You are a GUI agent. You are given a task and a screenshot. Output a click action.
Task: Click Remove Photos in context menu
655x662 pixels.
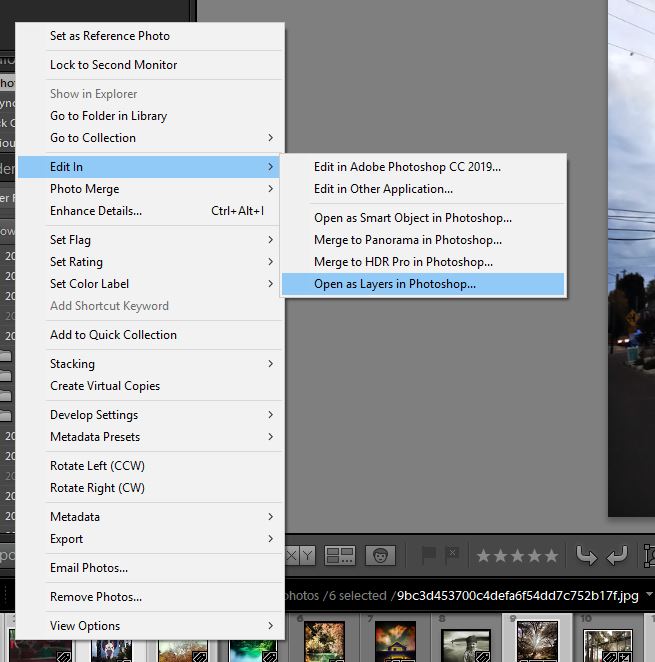point(96,597)
